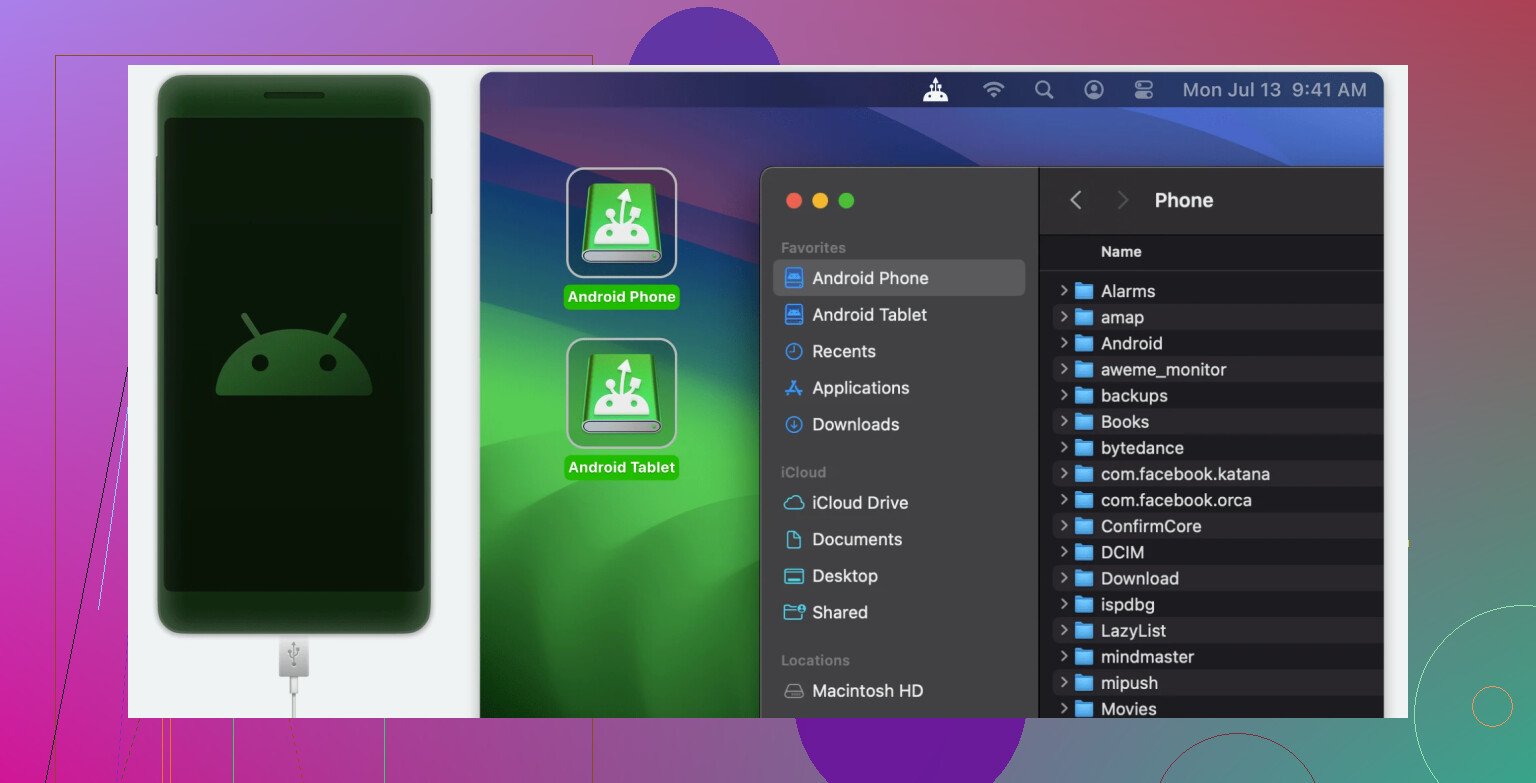Image resolution: width=1536 pixels, height=783 pixels.
Task: Expand the Books folder
Action: [1064, 422]
